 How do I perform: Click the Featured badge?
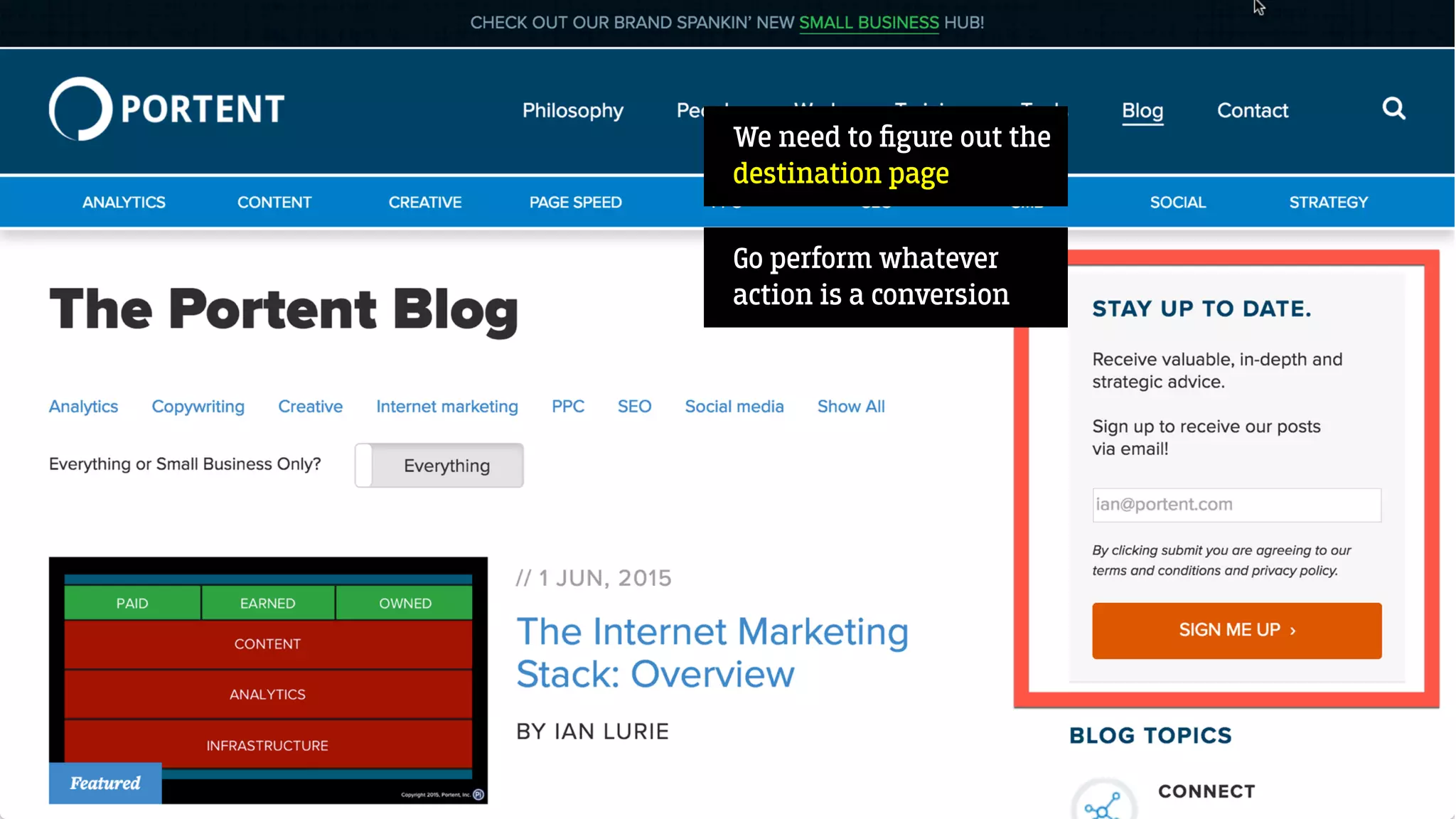[105, 783]
